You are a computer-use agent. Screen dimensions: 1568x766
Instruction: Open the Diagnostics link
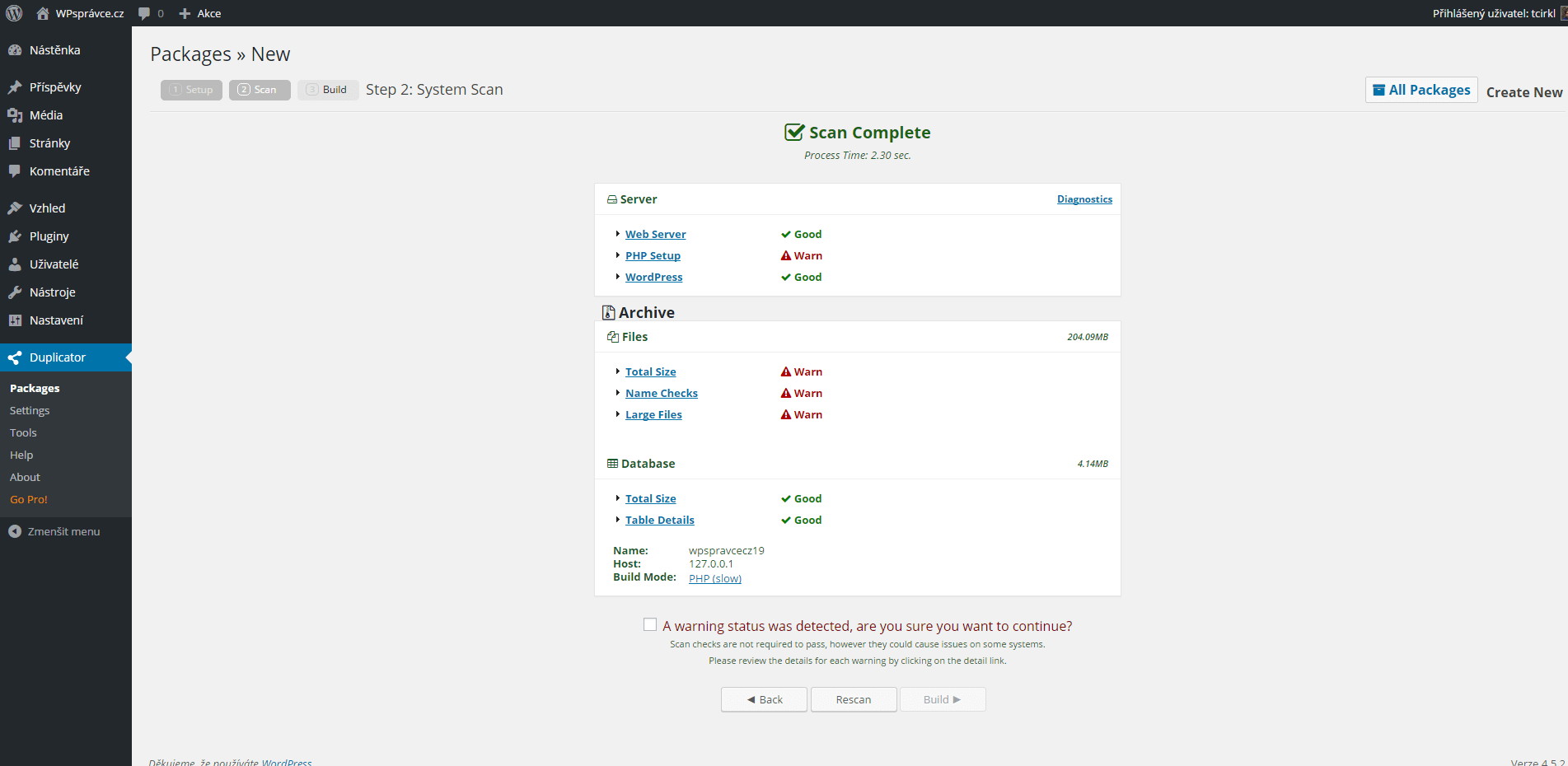tap(1084, 199)
